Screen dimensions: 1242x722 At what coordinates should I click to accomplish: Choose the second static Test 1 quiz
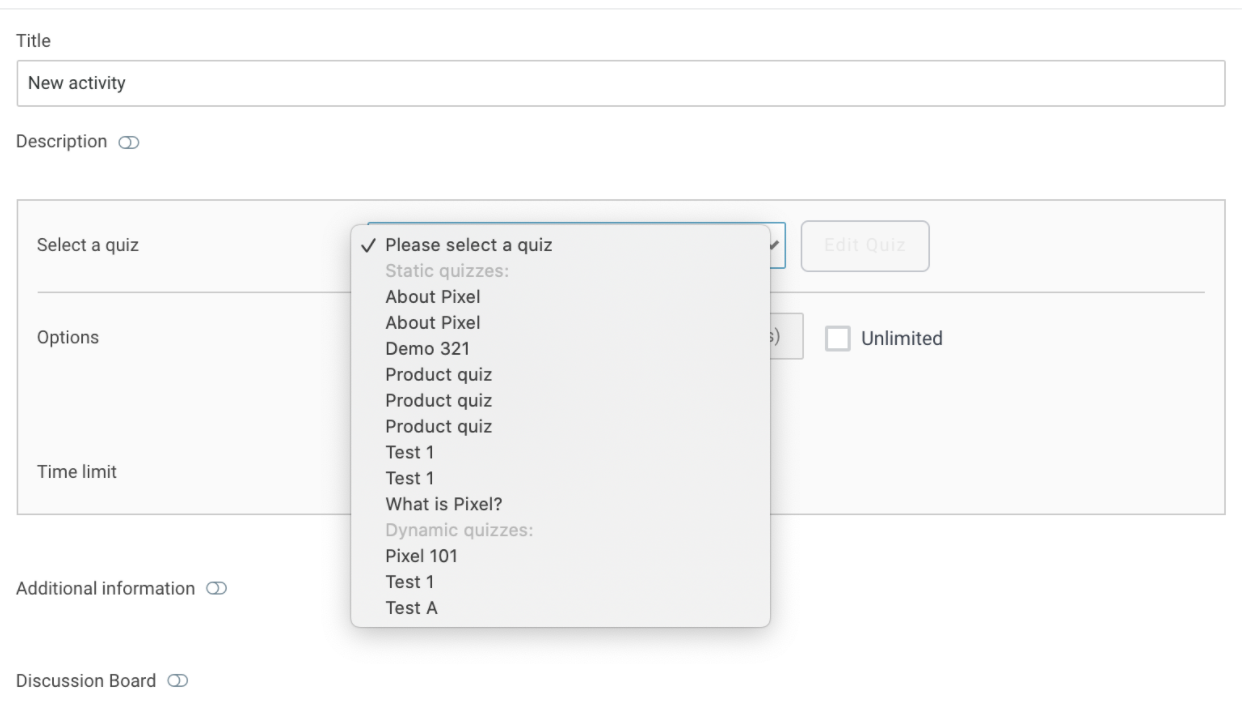click(409, 479)
